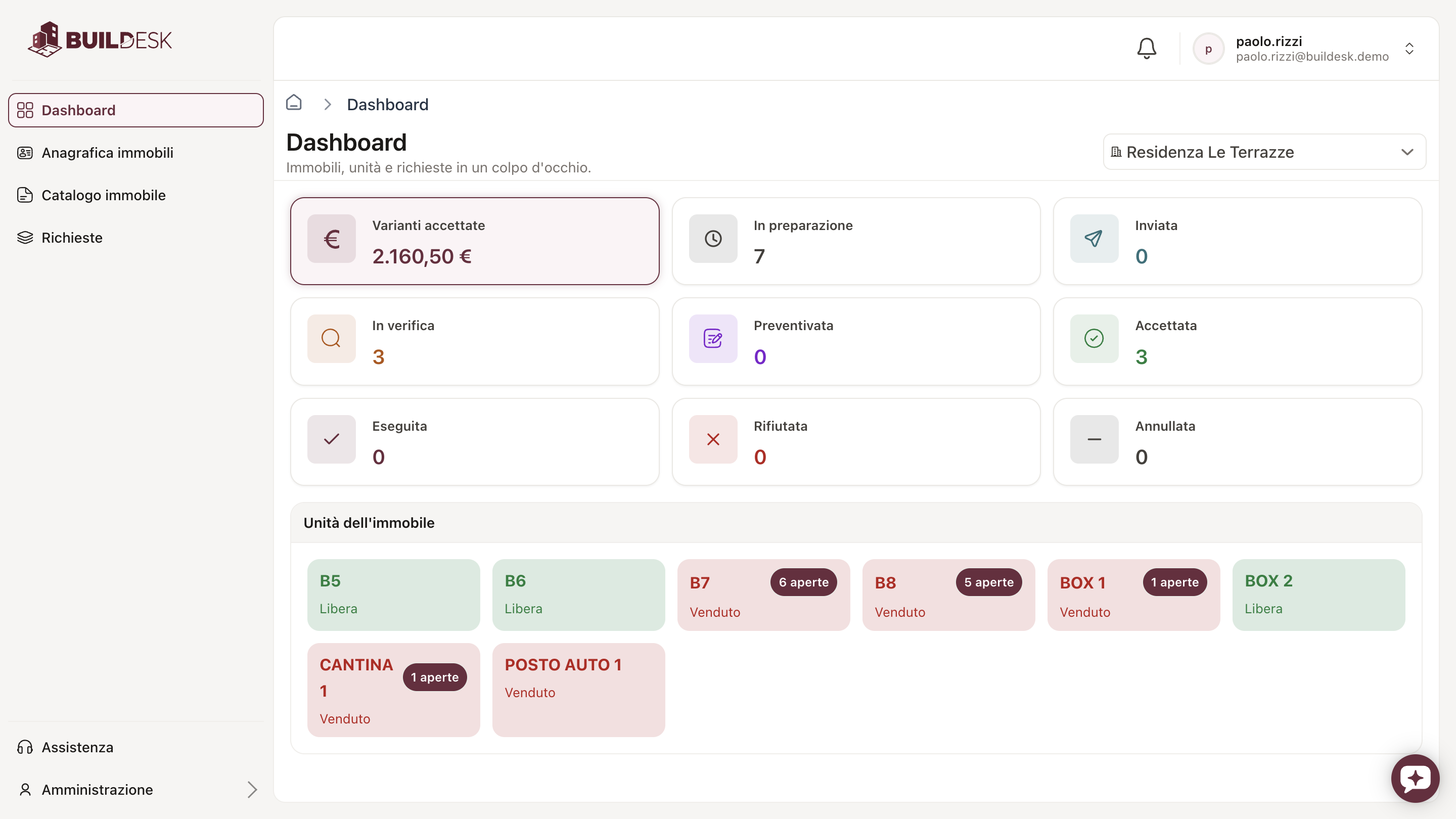Click the edit note icon for Preventivata
The height and width of the screenshot is (819, 1456).
(x=713, y=339)
